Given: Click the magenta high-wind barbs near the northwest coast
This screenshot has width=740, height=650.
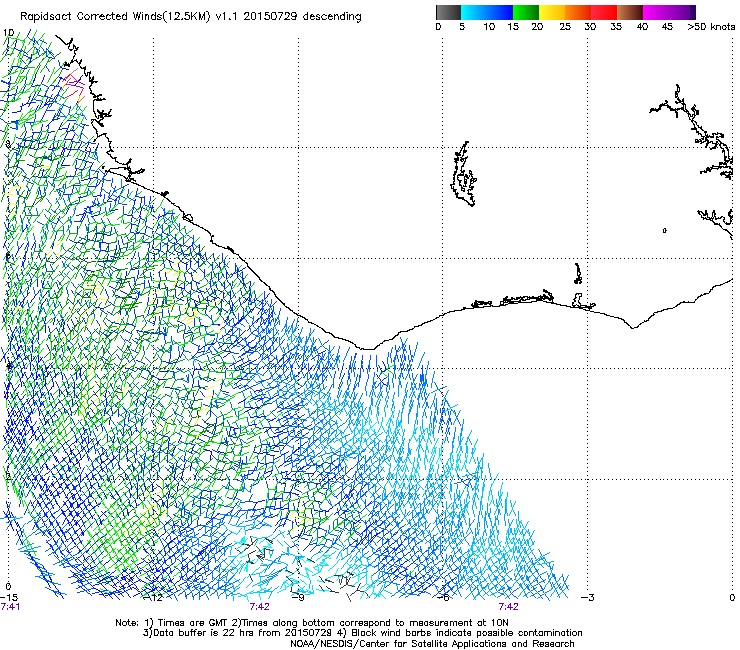Looking at the screenshot, I should click(75, 84).
